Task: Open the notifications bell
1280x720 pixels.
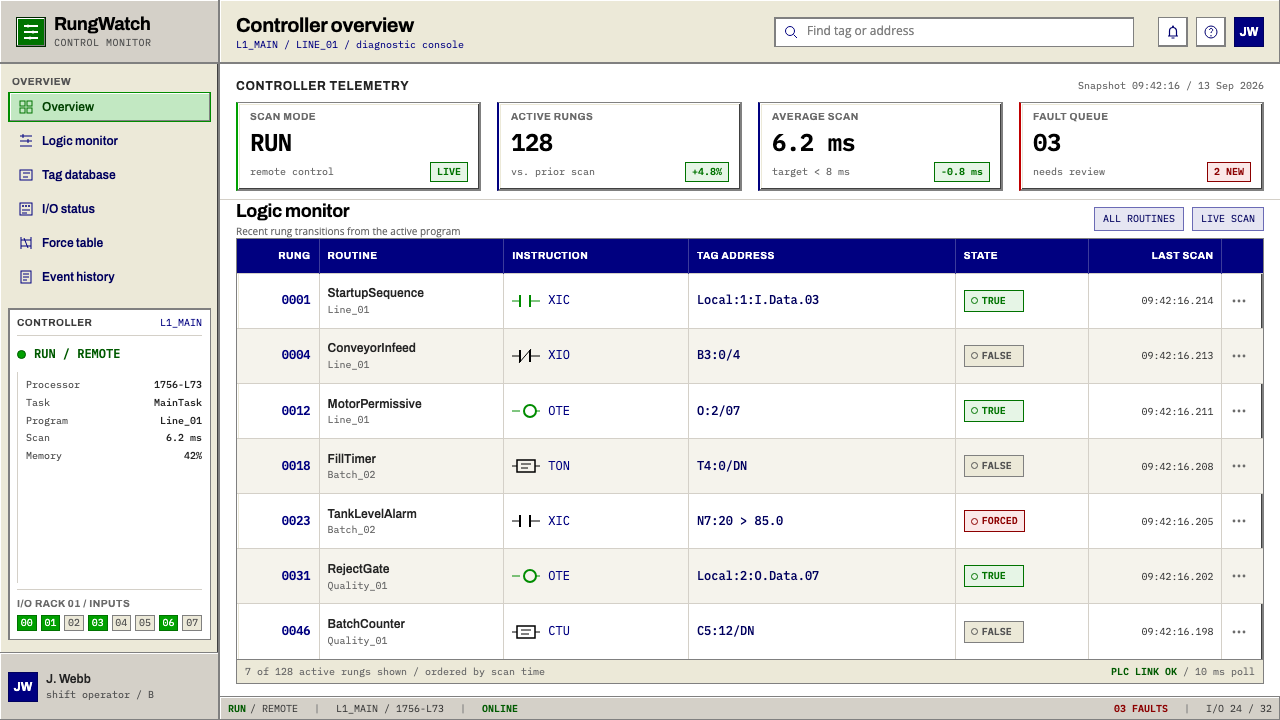Action: click(x=1173, y=32)
